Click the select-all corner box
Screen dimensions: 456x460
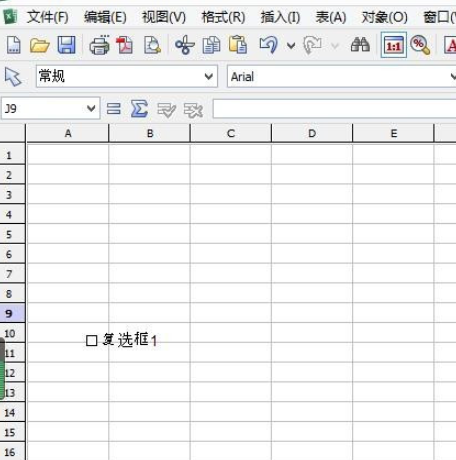click(x=12, y=133)
